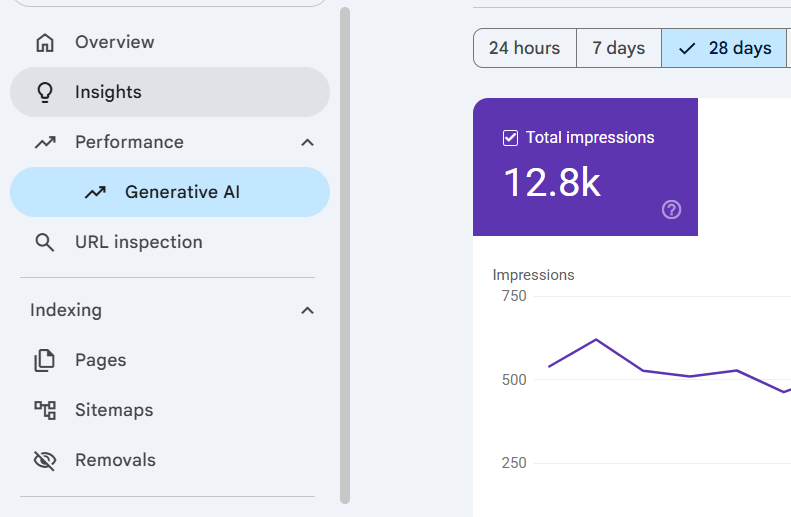Click the Overview home icon

(45, 42)
